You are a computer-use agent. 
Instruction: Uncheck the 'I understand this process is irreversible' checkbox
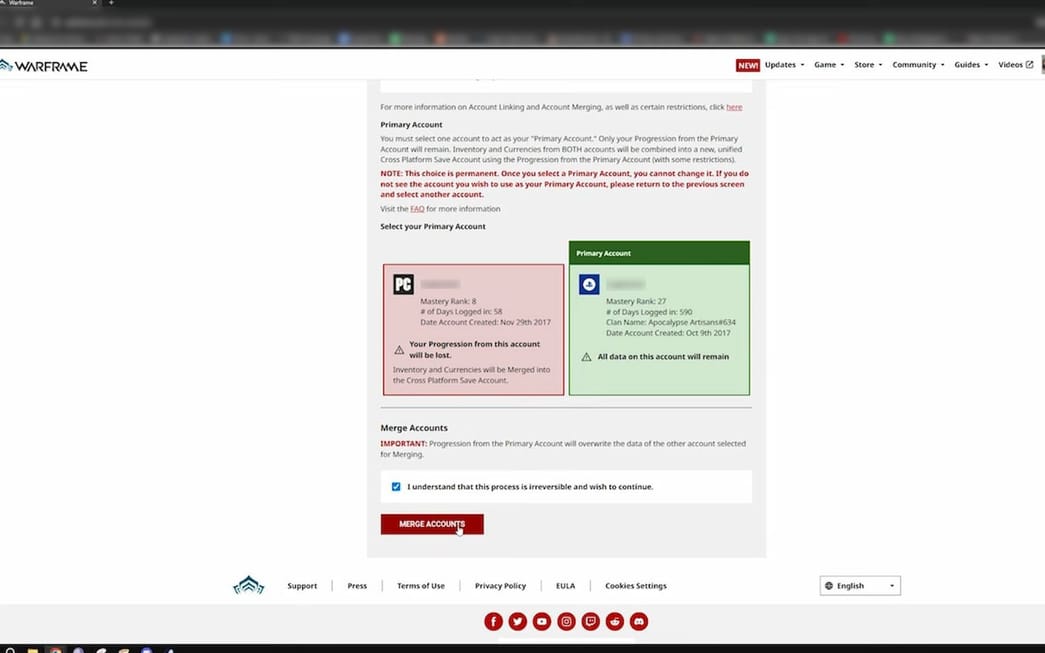[396, 487]
